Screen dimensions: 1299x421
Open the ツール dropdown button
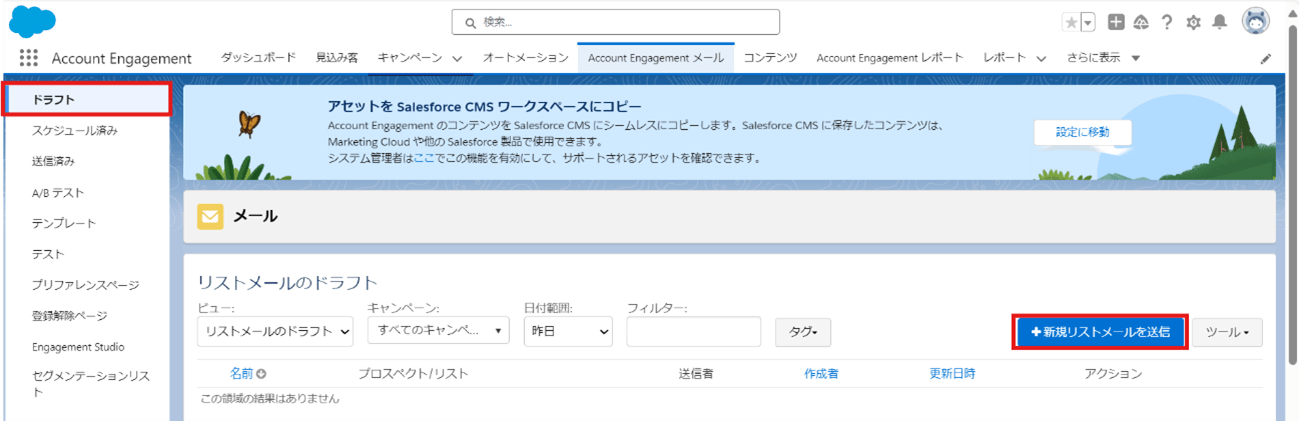coord(1227,332)
